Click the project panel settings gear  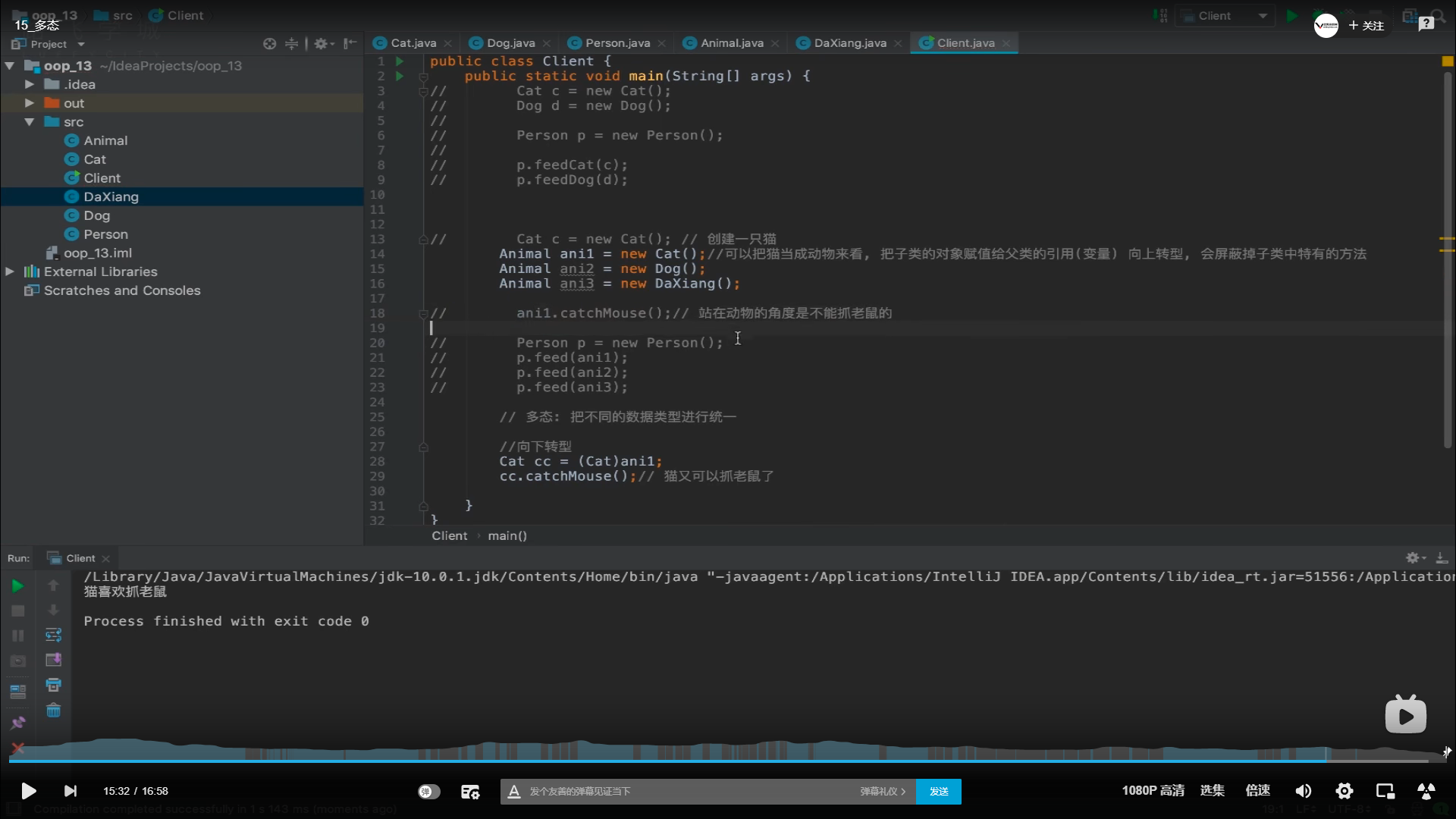[x=321, y=44]
